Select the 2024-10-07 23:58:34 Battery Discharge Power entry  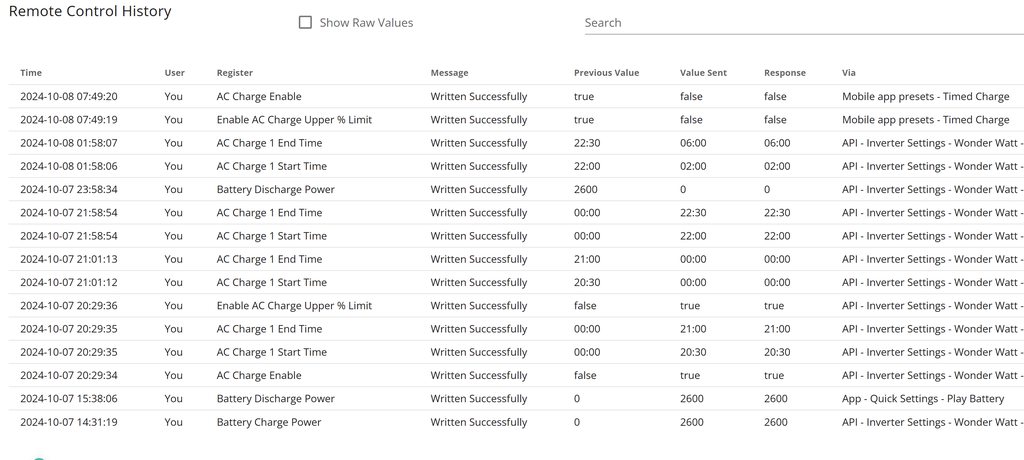click(275, 190)
